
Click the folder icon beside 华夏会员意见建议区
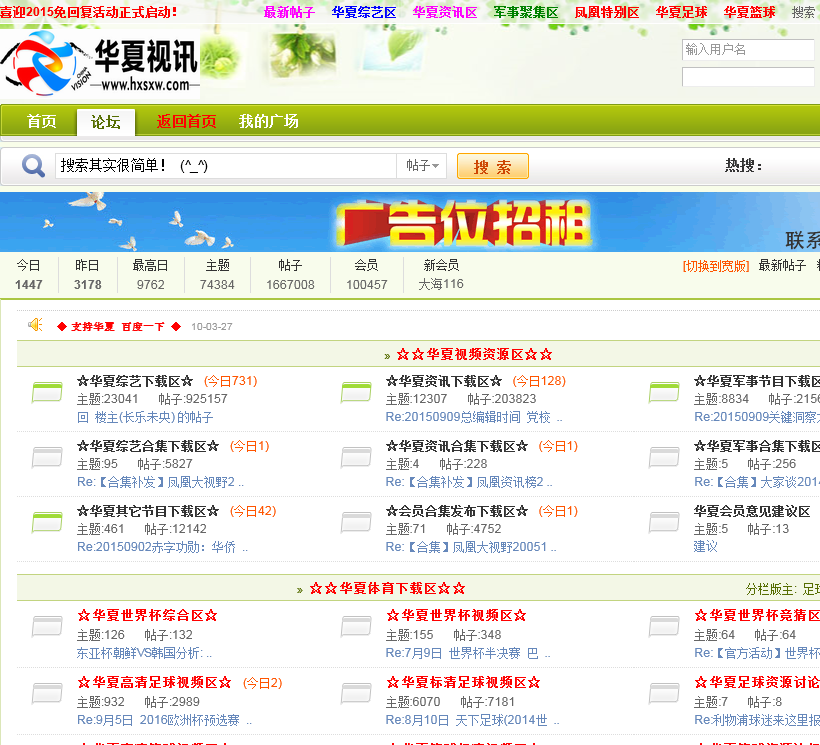pos(664,523)
